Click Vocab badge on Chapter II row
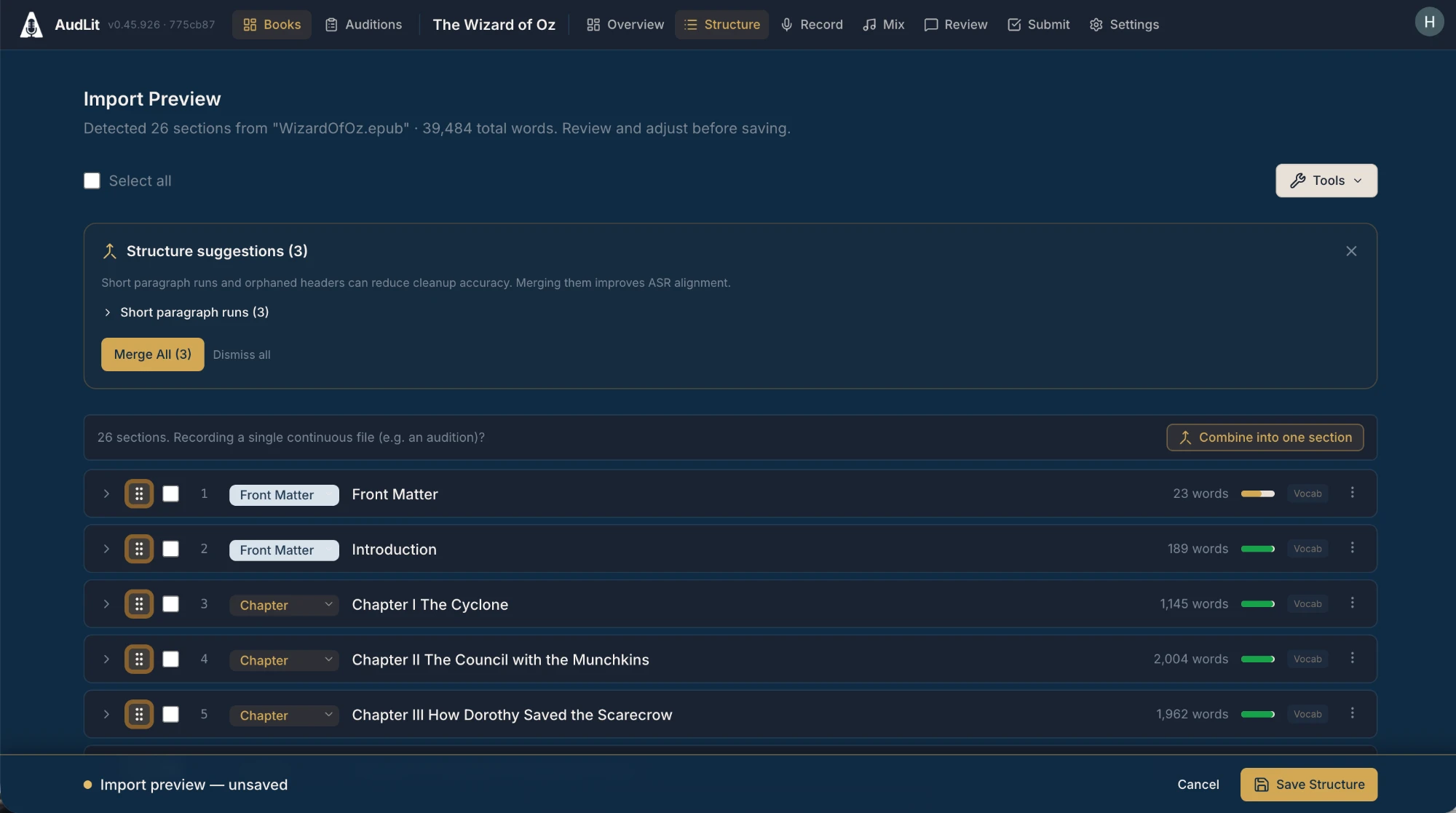Viewport: 1456px width, 813px height. [1307, 659]
